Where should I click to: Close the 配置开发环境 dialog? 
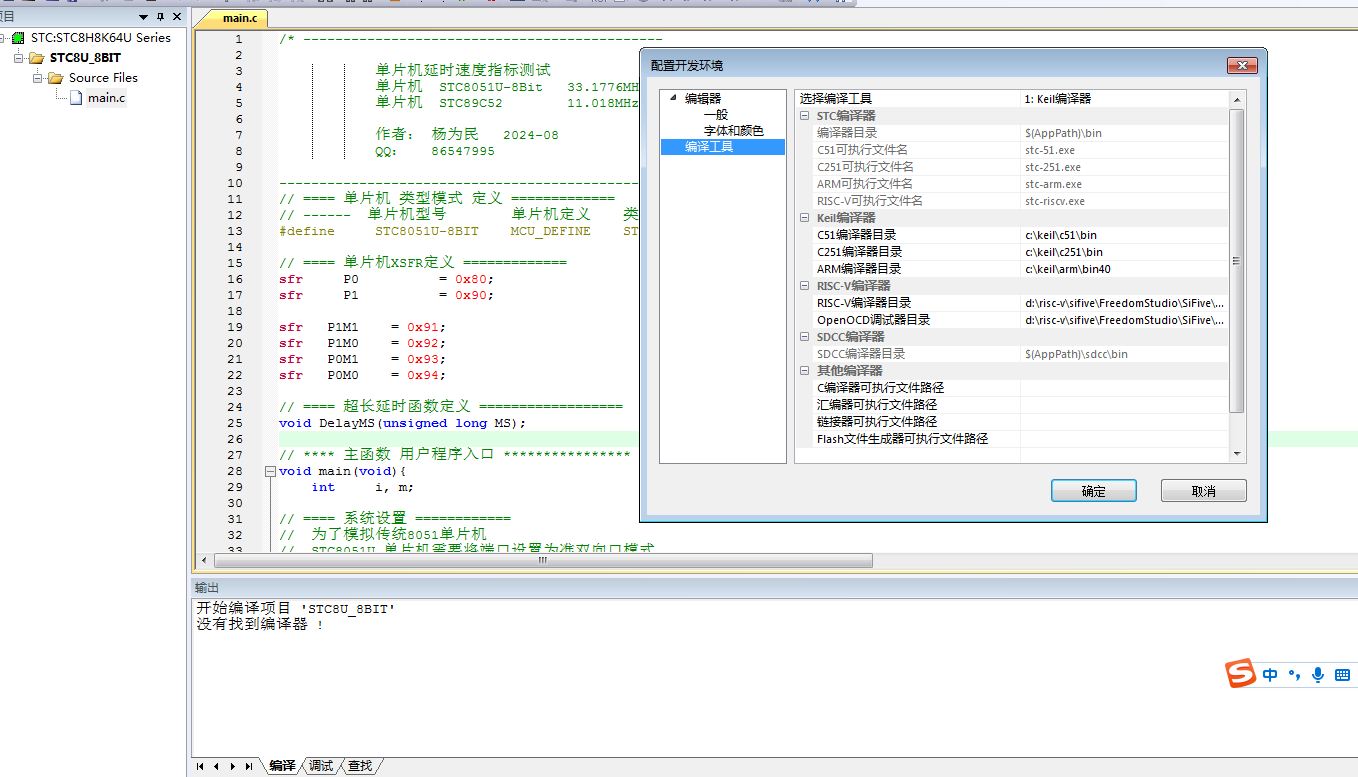[1242, 65]
